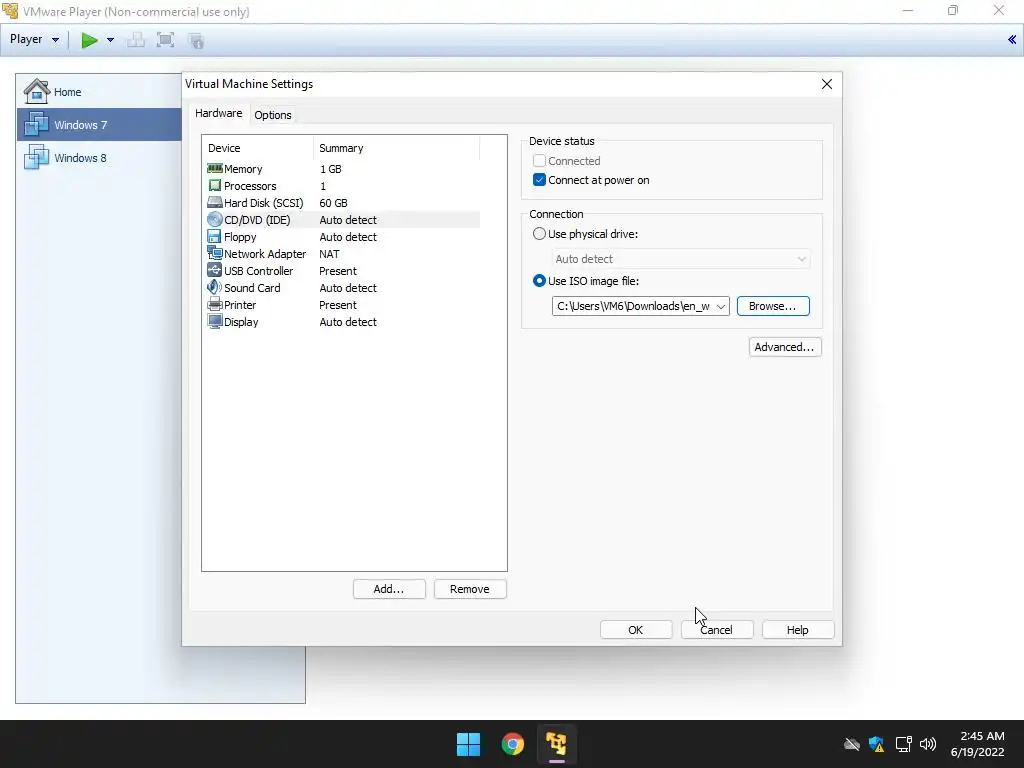Click the Floppy device icon

pos(214,236)
